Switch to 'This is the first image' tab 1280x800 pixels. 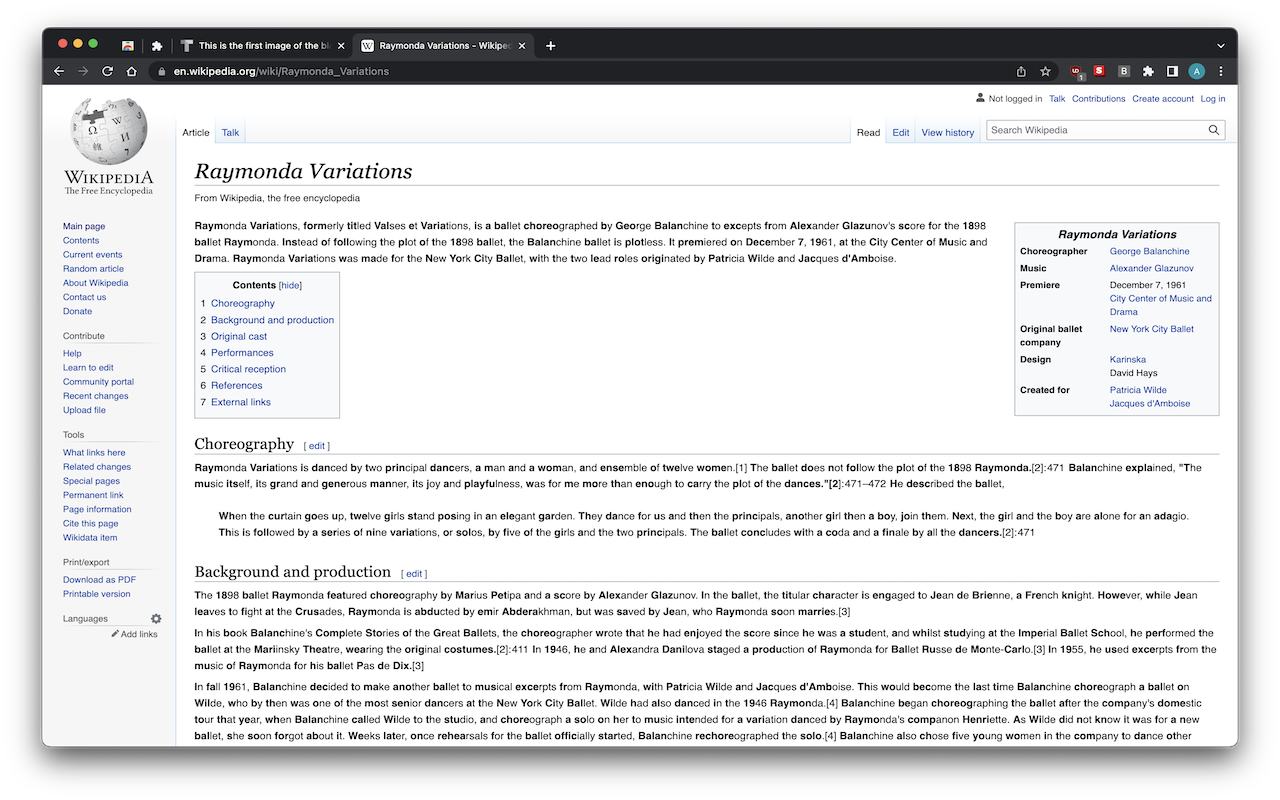coord(263,45)
